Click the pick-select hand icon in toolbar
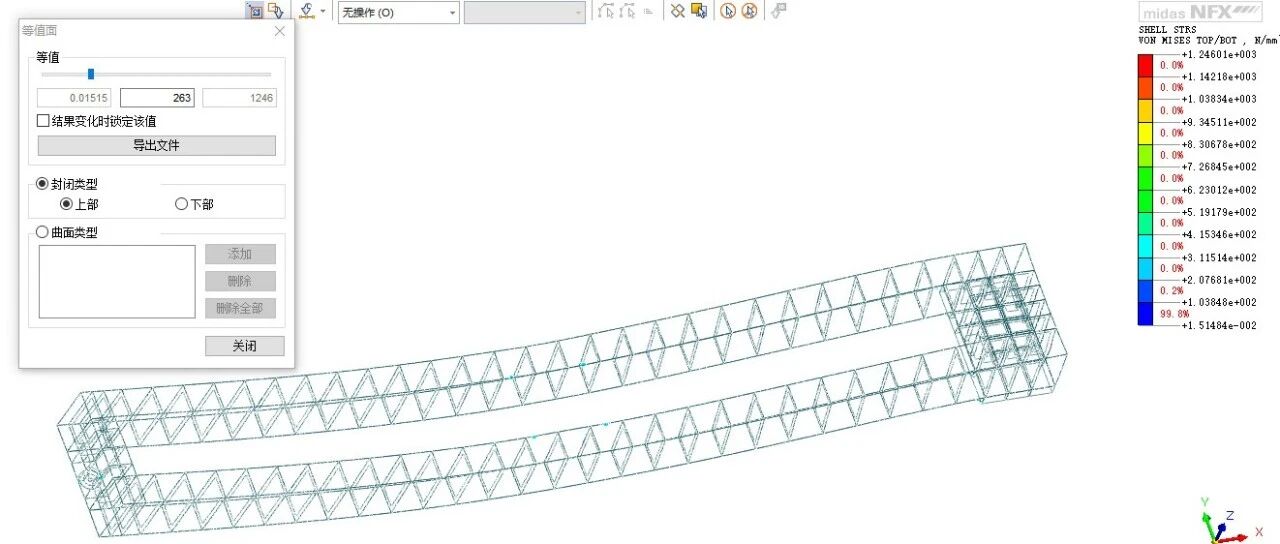Image resolution: width=1280 pixels, height=544 pixels. click(275, 11)
